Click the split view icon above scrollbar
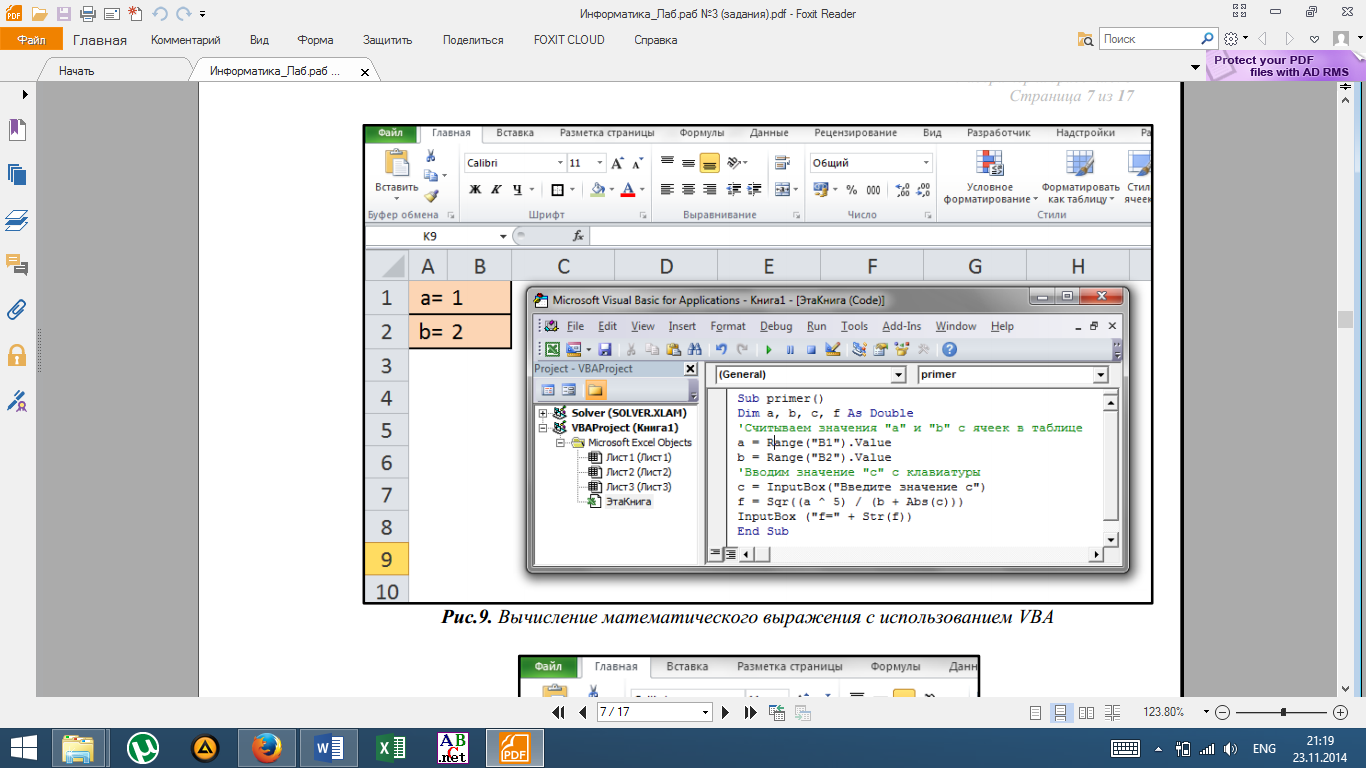This screenshot has height=768, width=1366. coord(1345,89)
